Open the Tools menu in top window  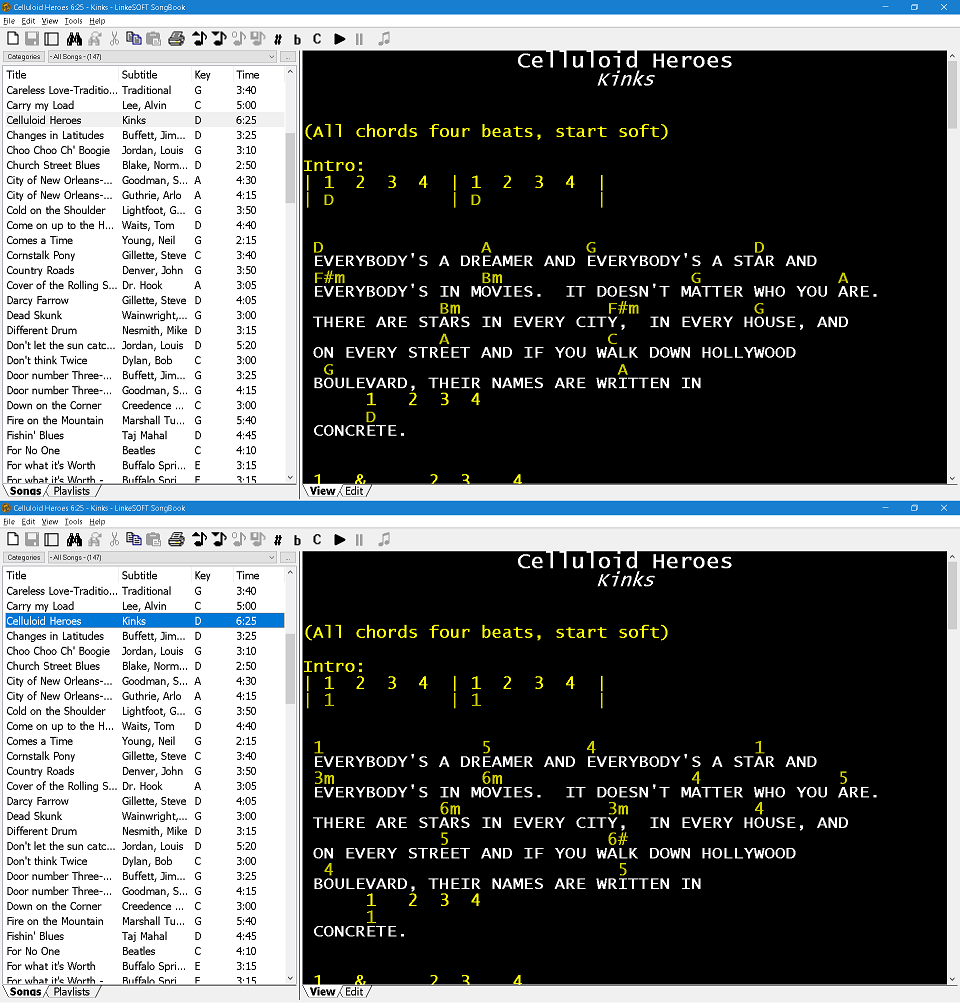[73, 21]
